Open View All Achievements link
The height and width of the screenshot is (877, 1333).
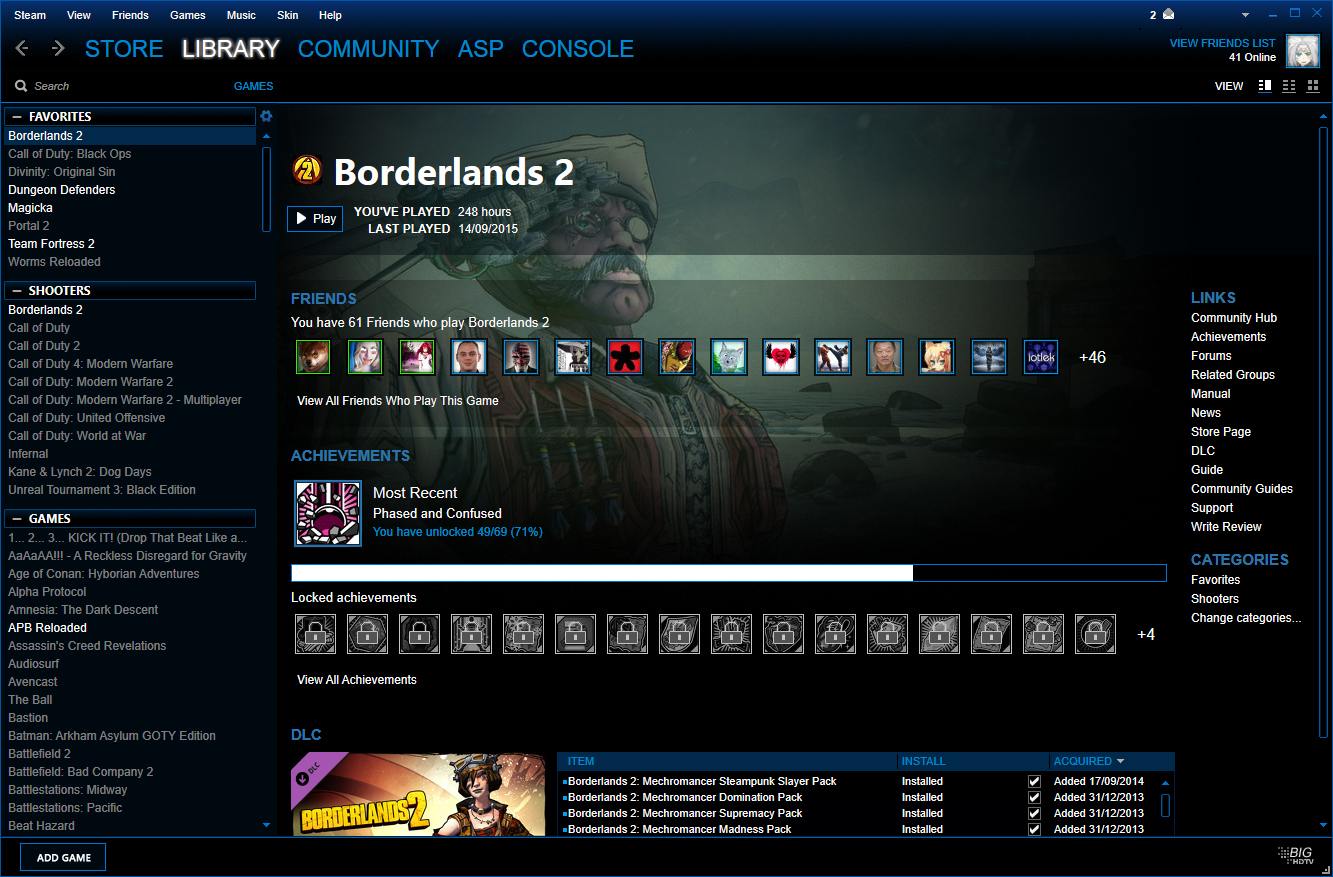(x=357, y=679)
